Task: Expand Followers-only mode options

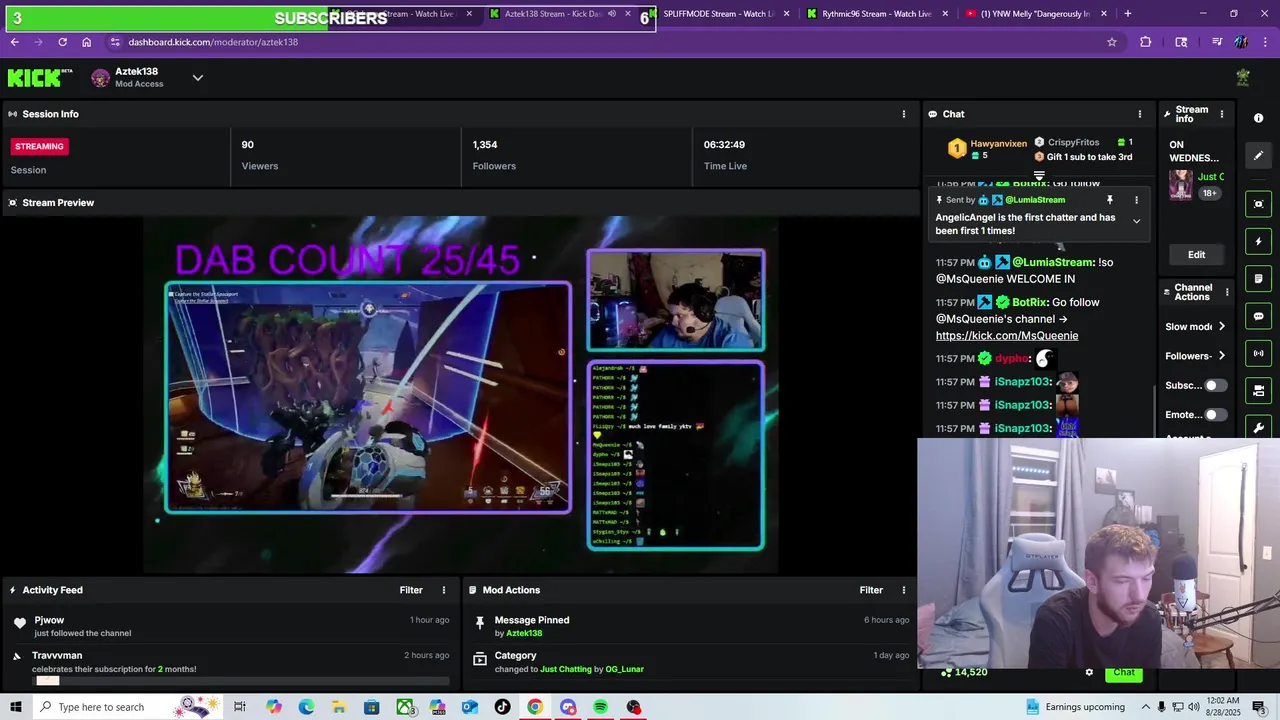Action: pos(1221,356)
